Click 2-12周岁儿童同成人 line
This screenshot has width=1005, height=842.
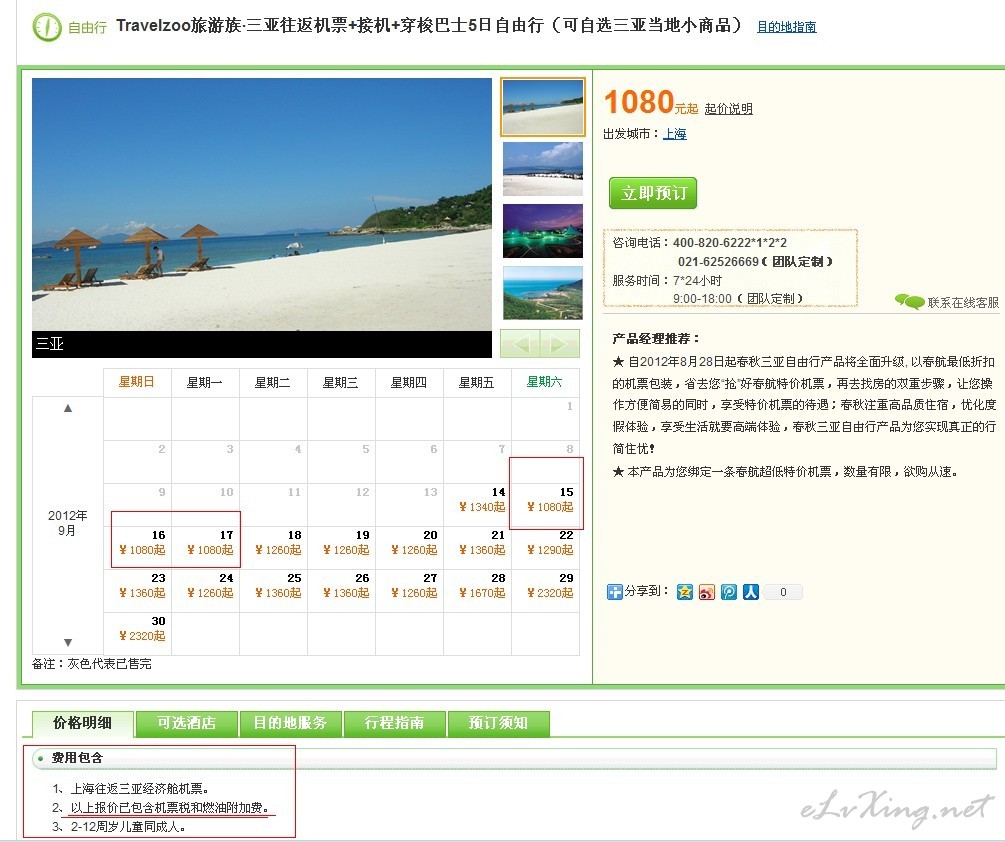pyautogui.click(x=128, y=827)
